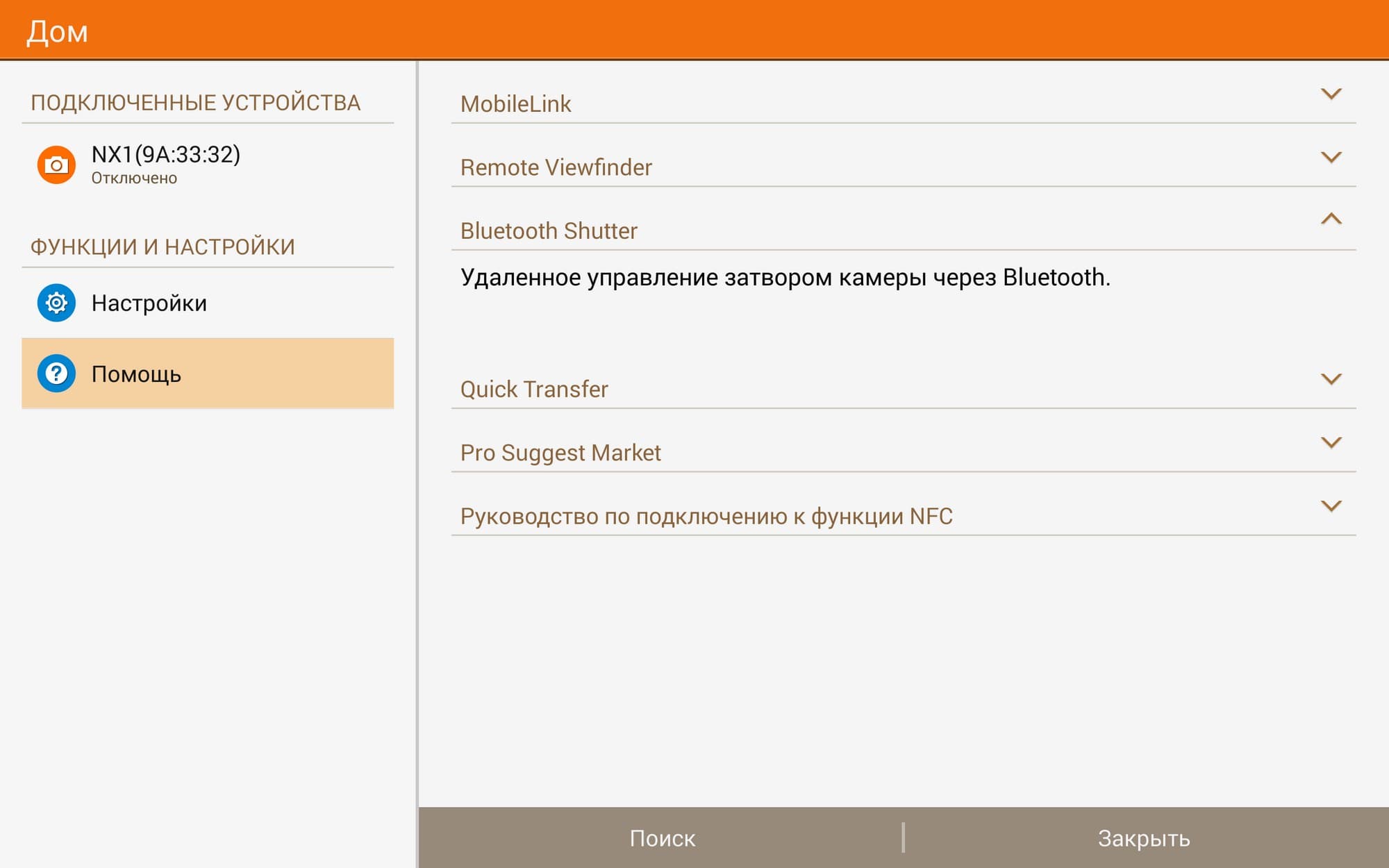The image size is (1389, 868).
Task: Expand the MobileLink section chevron
Action: (1330, 94)
